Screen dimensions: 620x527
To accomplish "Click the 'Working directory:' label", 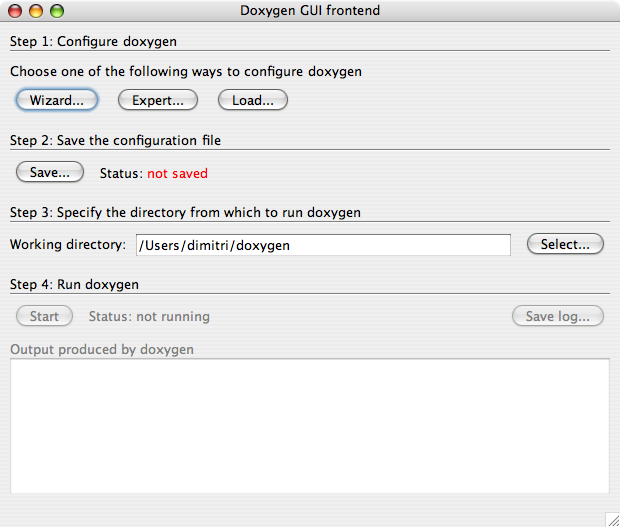I will tap(67, 245).
